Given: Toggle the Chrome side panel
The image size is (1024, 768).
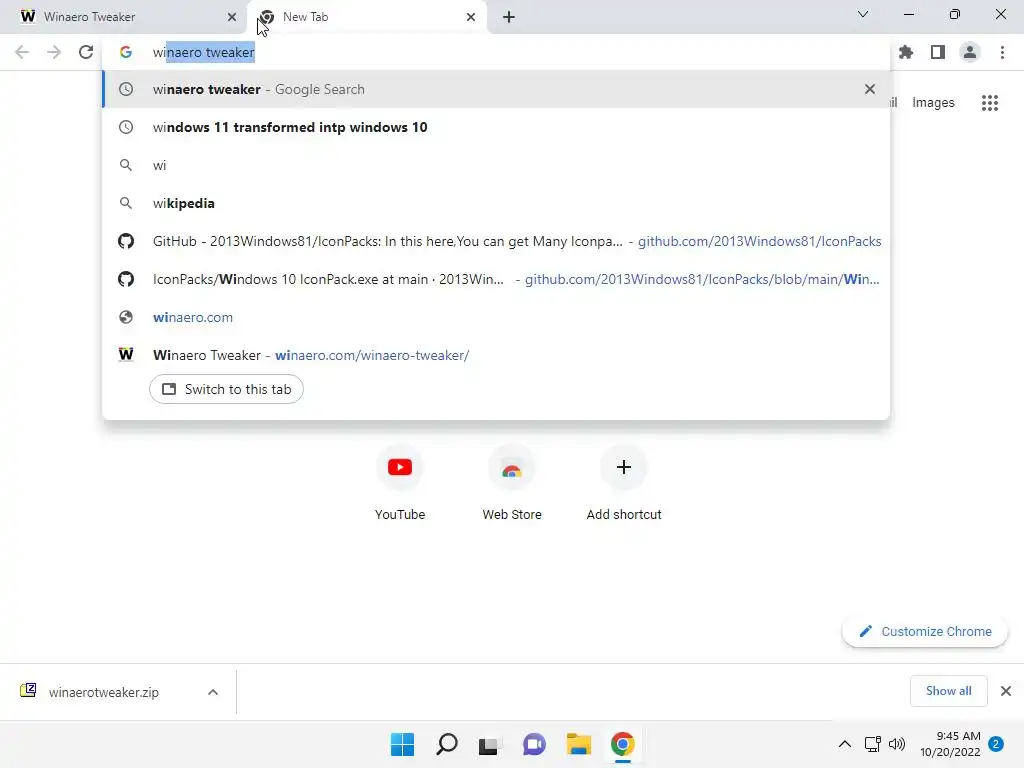Looking at the screenshot, I should tap(938, 52).
